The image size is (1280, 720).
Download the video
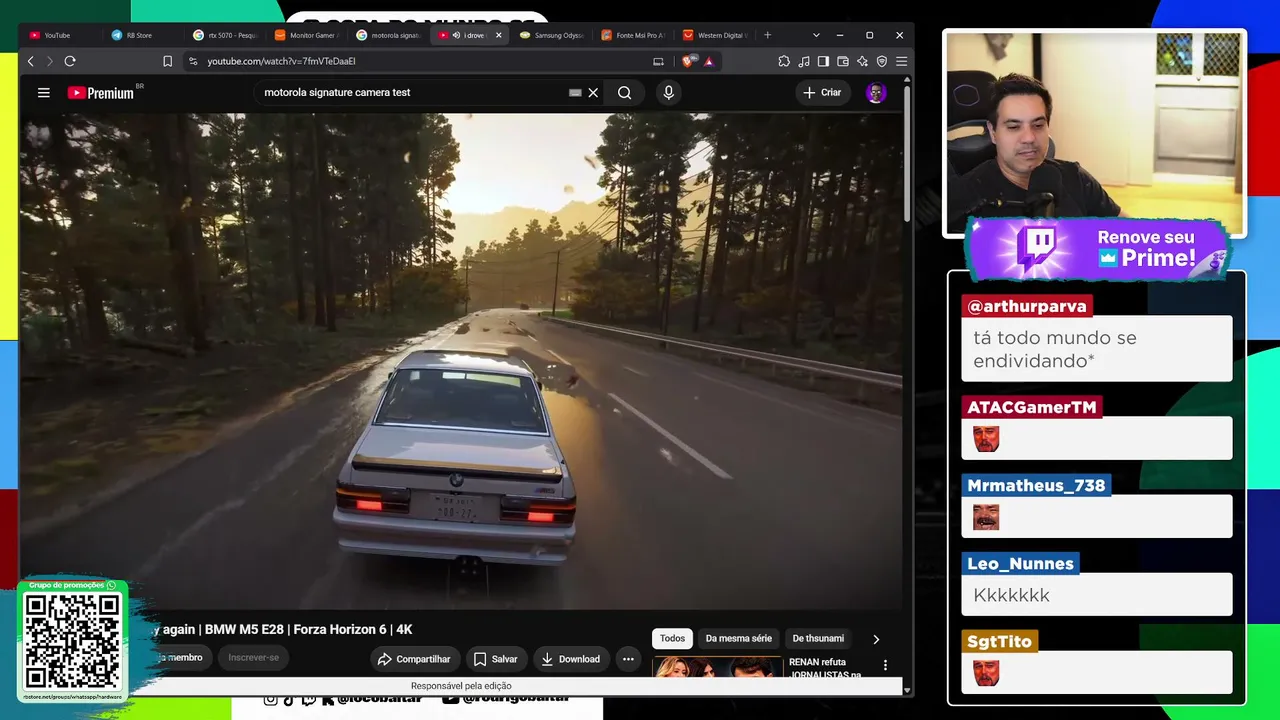[x=570, y=659]
